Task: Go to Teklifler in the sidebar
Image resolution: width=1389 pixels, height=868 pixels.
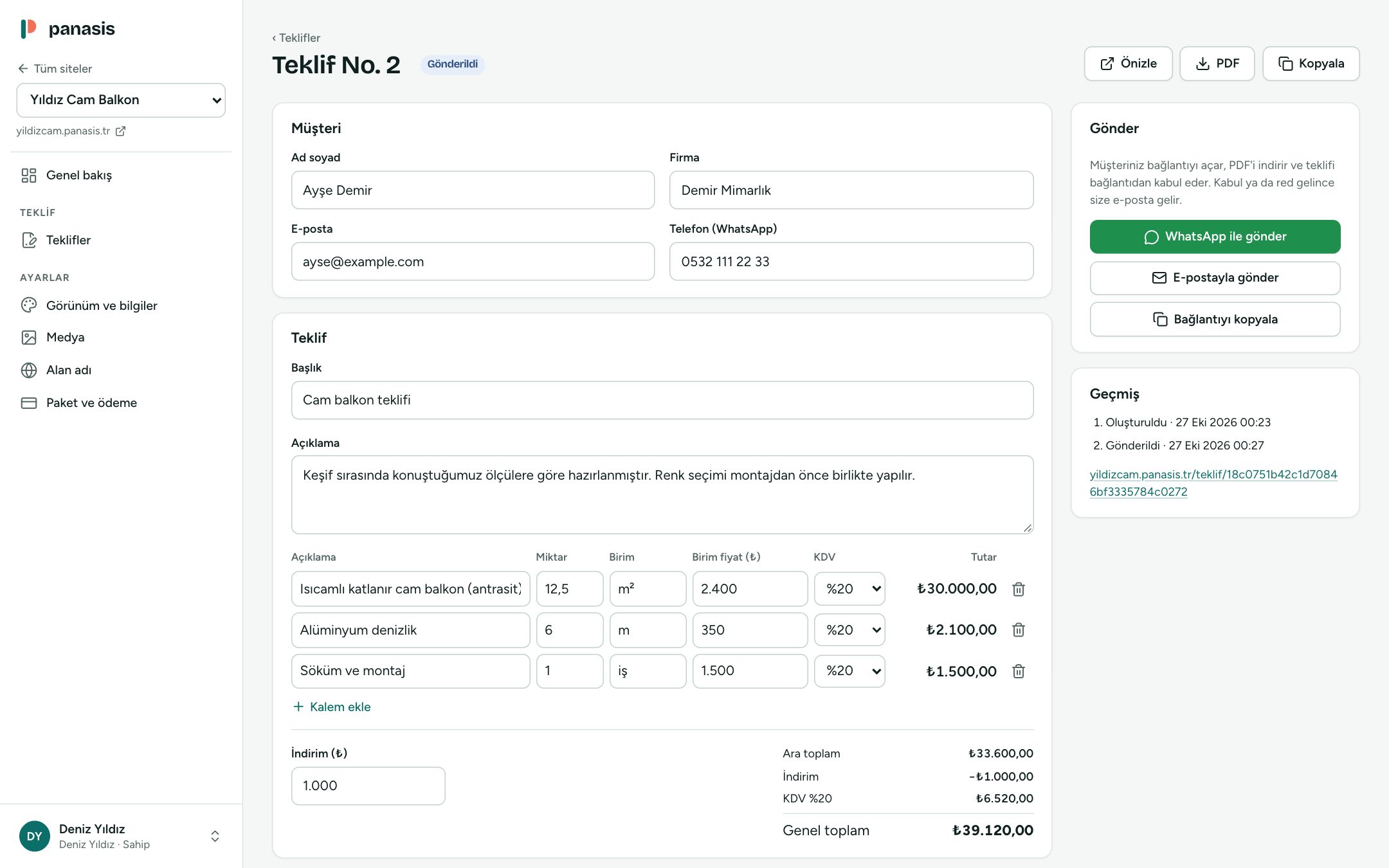Action: 68,240
